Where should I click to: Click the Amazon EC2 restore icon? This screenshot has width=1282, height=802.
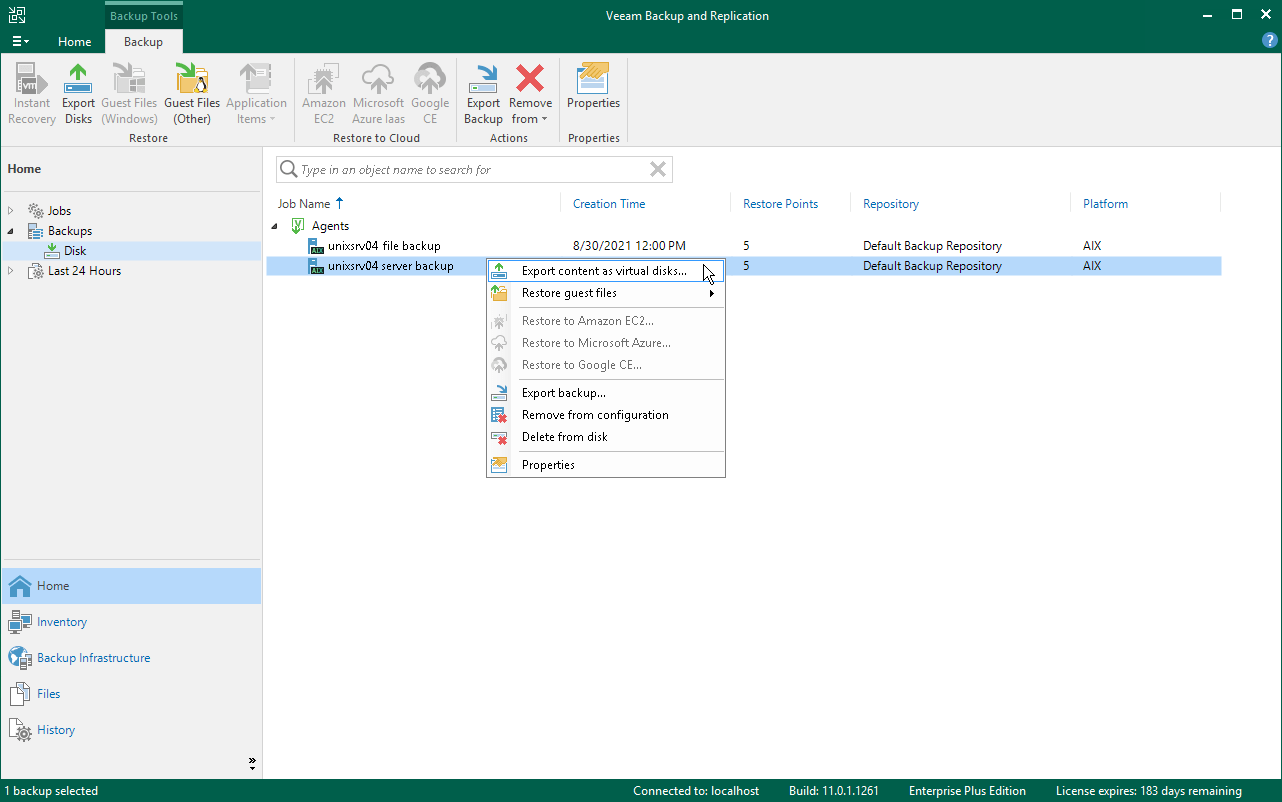tap(323, 90)
